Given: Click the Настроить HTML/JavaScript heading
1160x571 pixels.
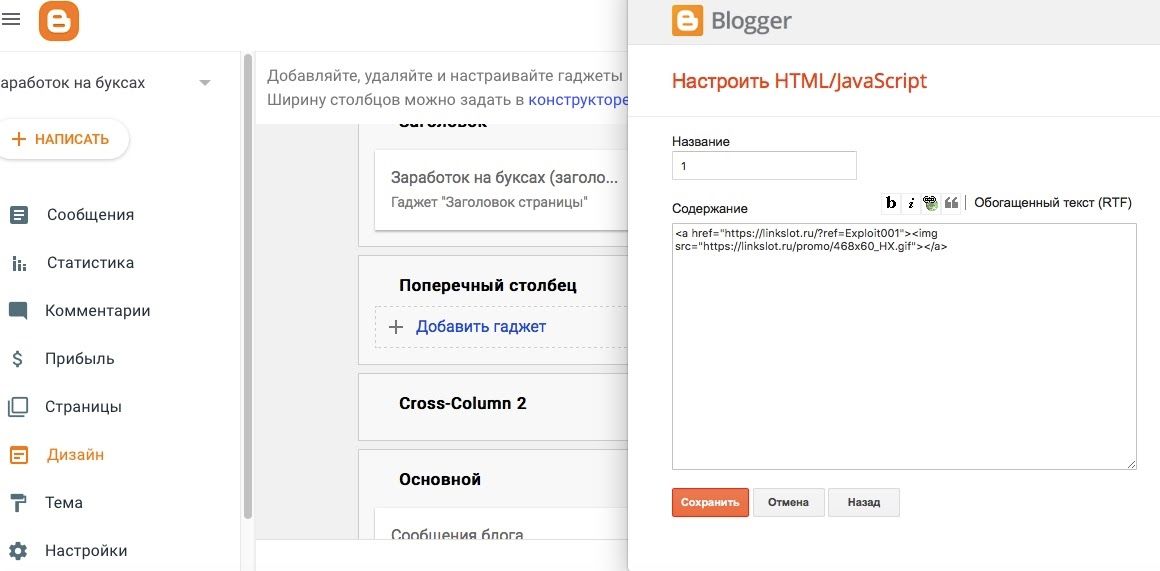Looking at the screenshot, I should [x=799, y=81].
